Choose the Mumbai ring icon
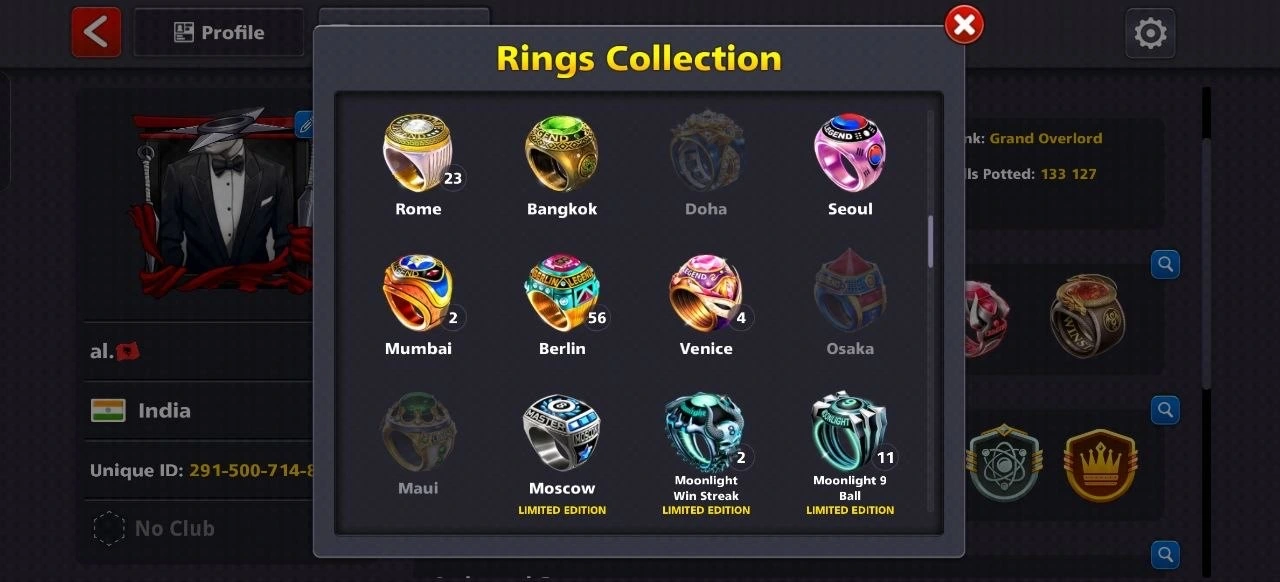The height and width of the screenshot is (582, 1280). click(x=418, y=293)
